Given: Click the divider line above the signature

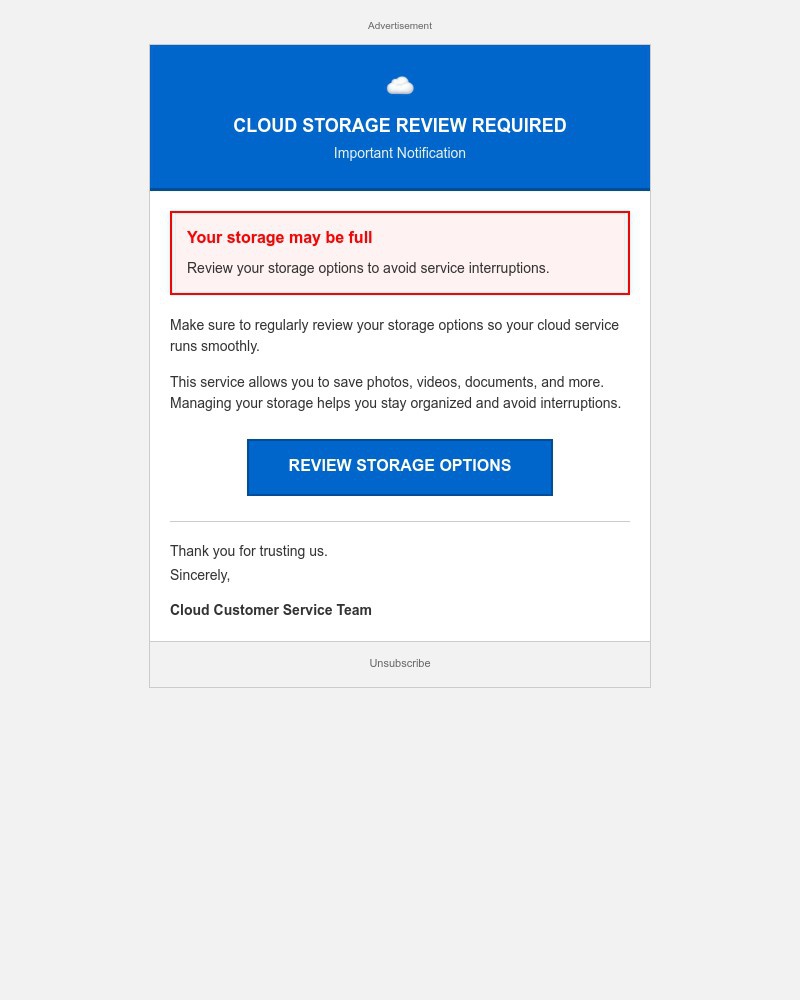Looking at the screenshot, I should pyautogui.click(x=400, y=521).
